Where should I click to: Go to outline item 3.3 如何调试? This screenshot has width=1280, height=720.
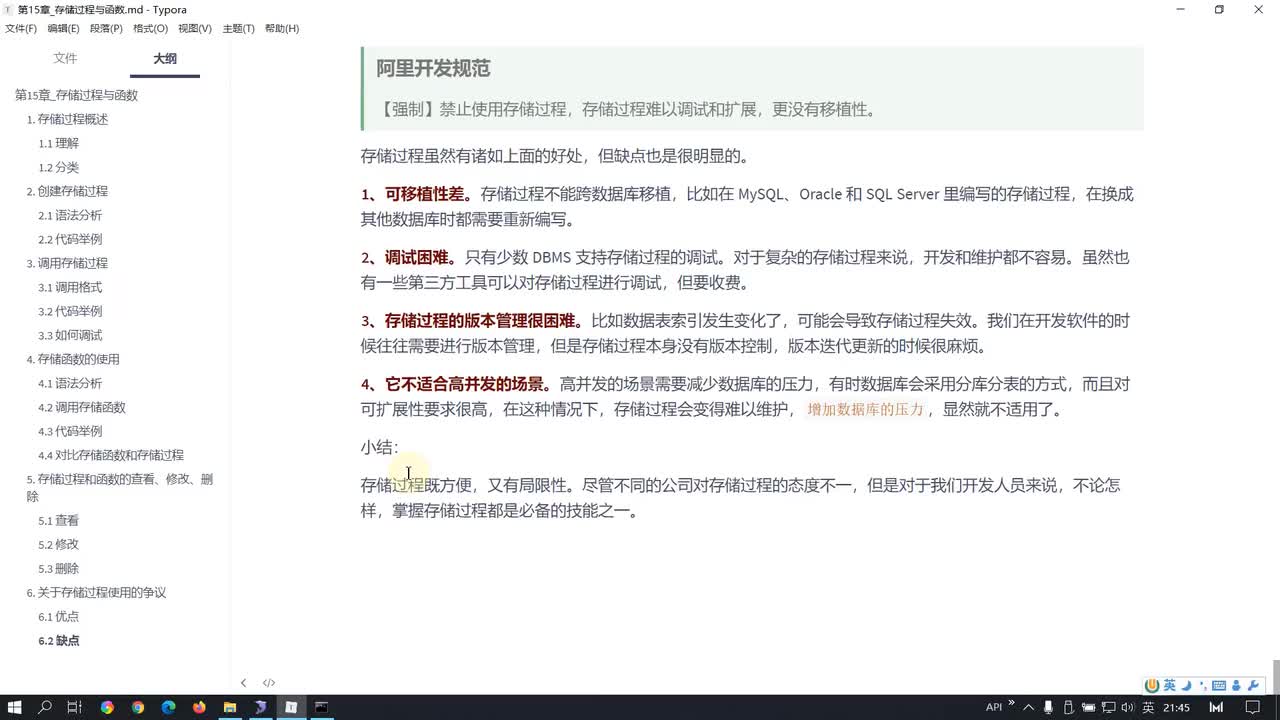click(70, 335)
